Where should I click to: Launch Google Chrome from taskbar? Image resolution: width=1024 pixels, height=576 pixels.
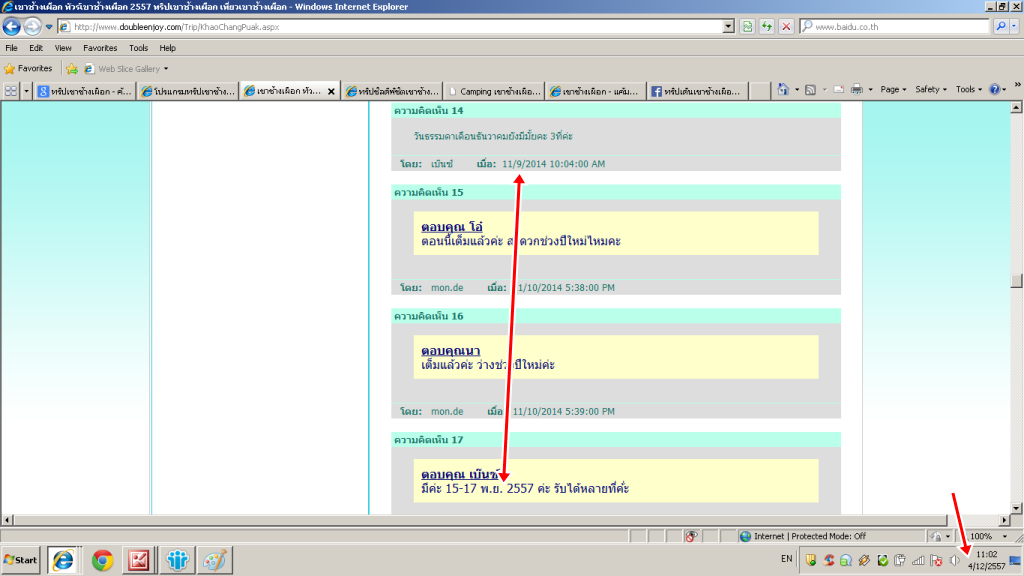103,560
